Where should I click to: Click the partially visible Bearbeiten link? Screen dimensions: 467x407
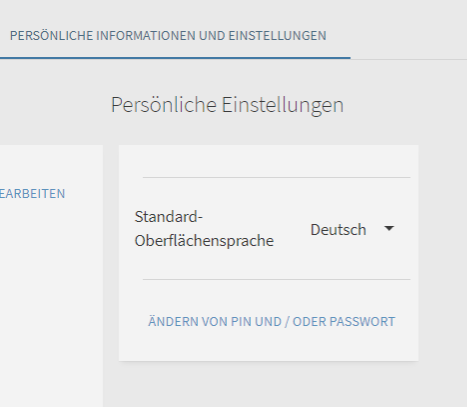[x=32, y=194]
